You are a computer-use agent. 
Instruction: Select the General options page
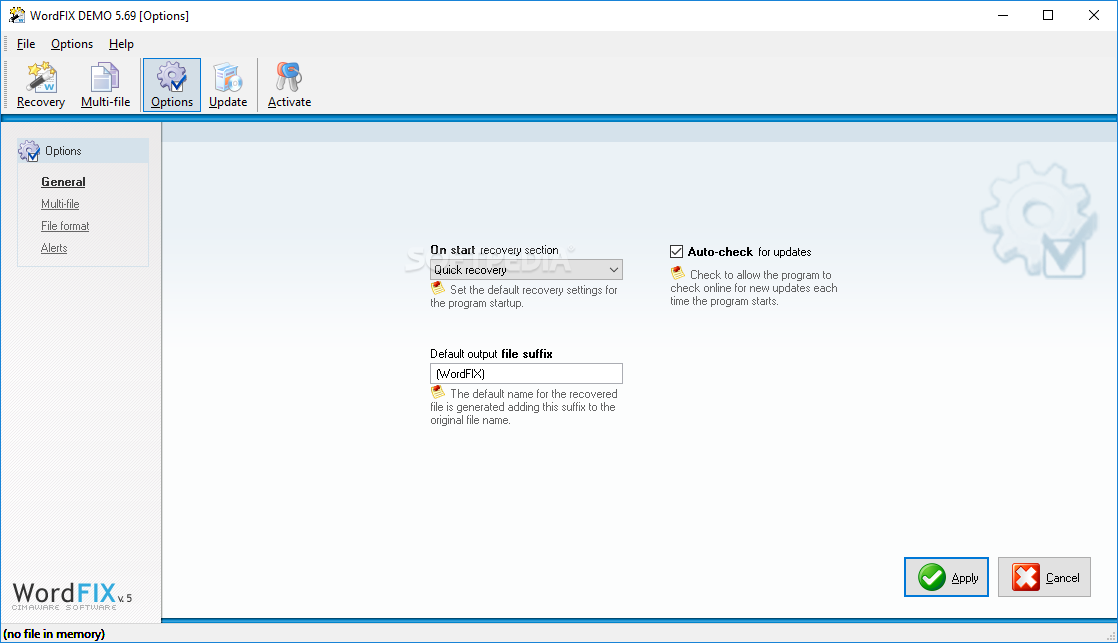(63, 182)
